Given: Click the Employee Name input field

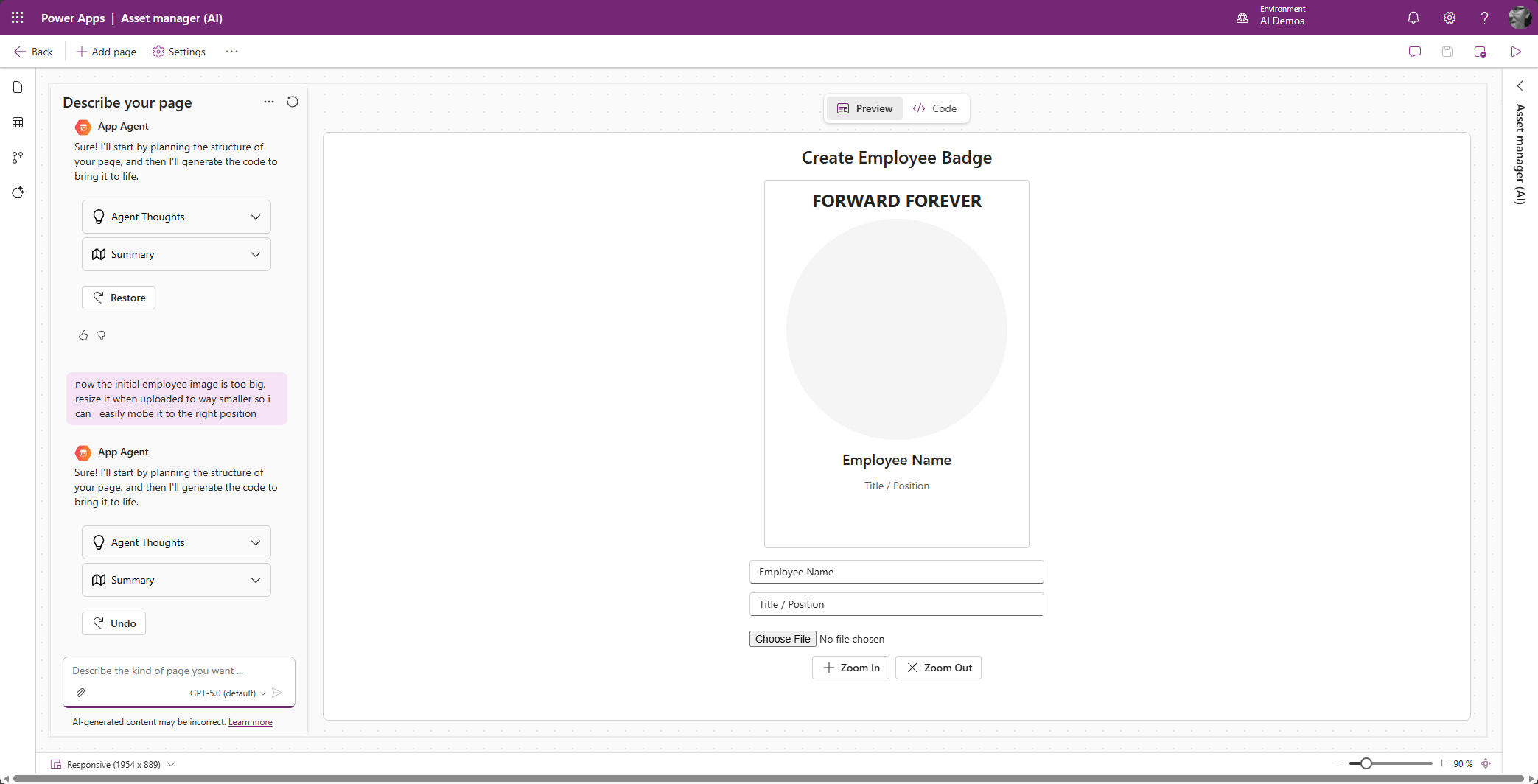Looking at the screenshot, I should [x=896, y=572].
